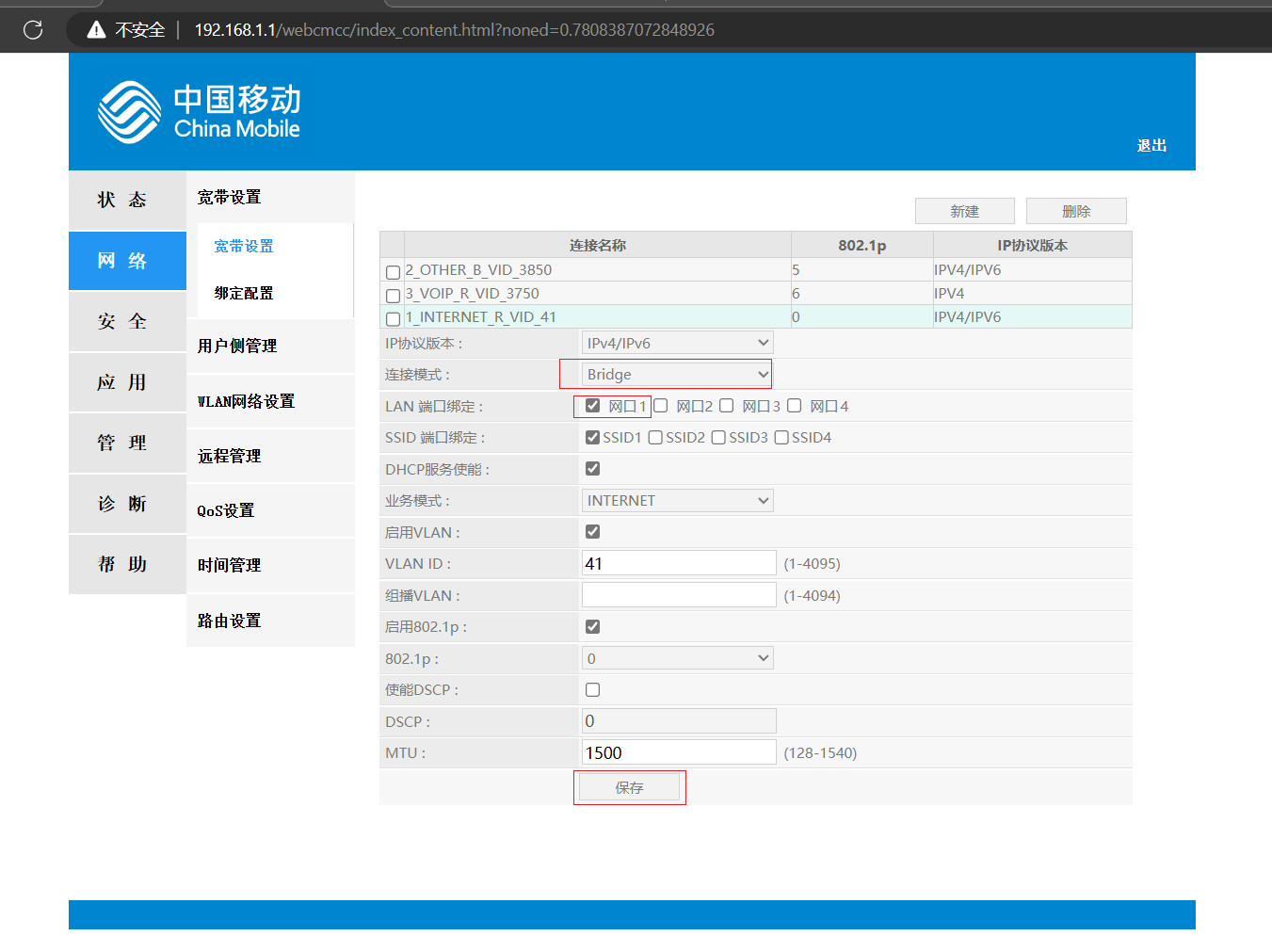The image size is (1272, 952).
Task: Click the 退出 logout link
Action: [1151, 145]
